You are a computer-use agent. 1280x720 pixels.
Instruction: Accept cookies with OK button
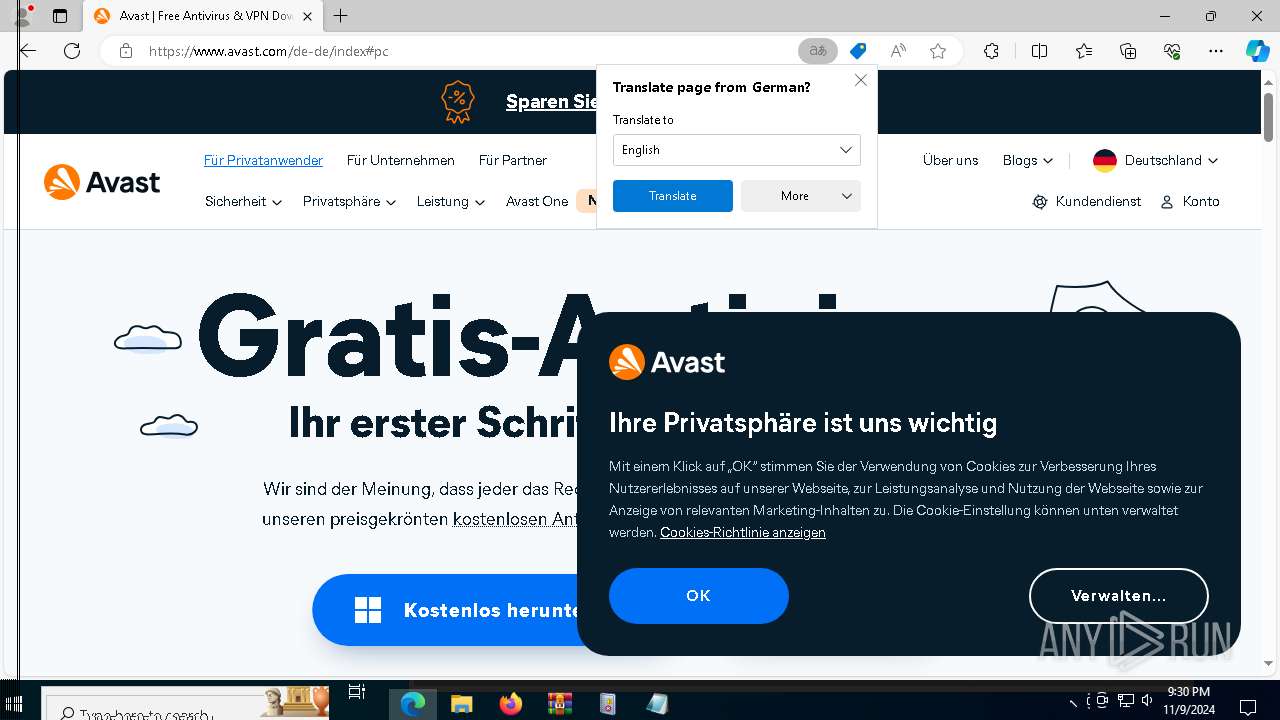699,596
